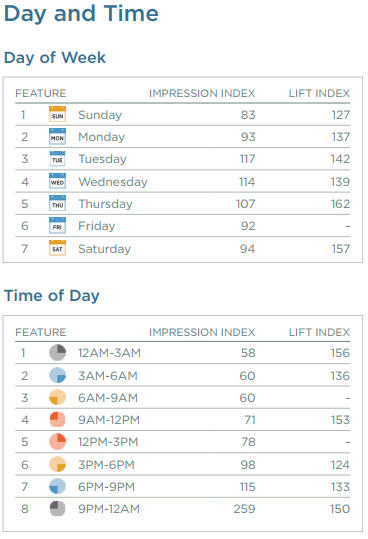Click the Time of Day Feature header
Image resolution: width=368 pixels, height=539 pixels.
[x=41, y=332]
